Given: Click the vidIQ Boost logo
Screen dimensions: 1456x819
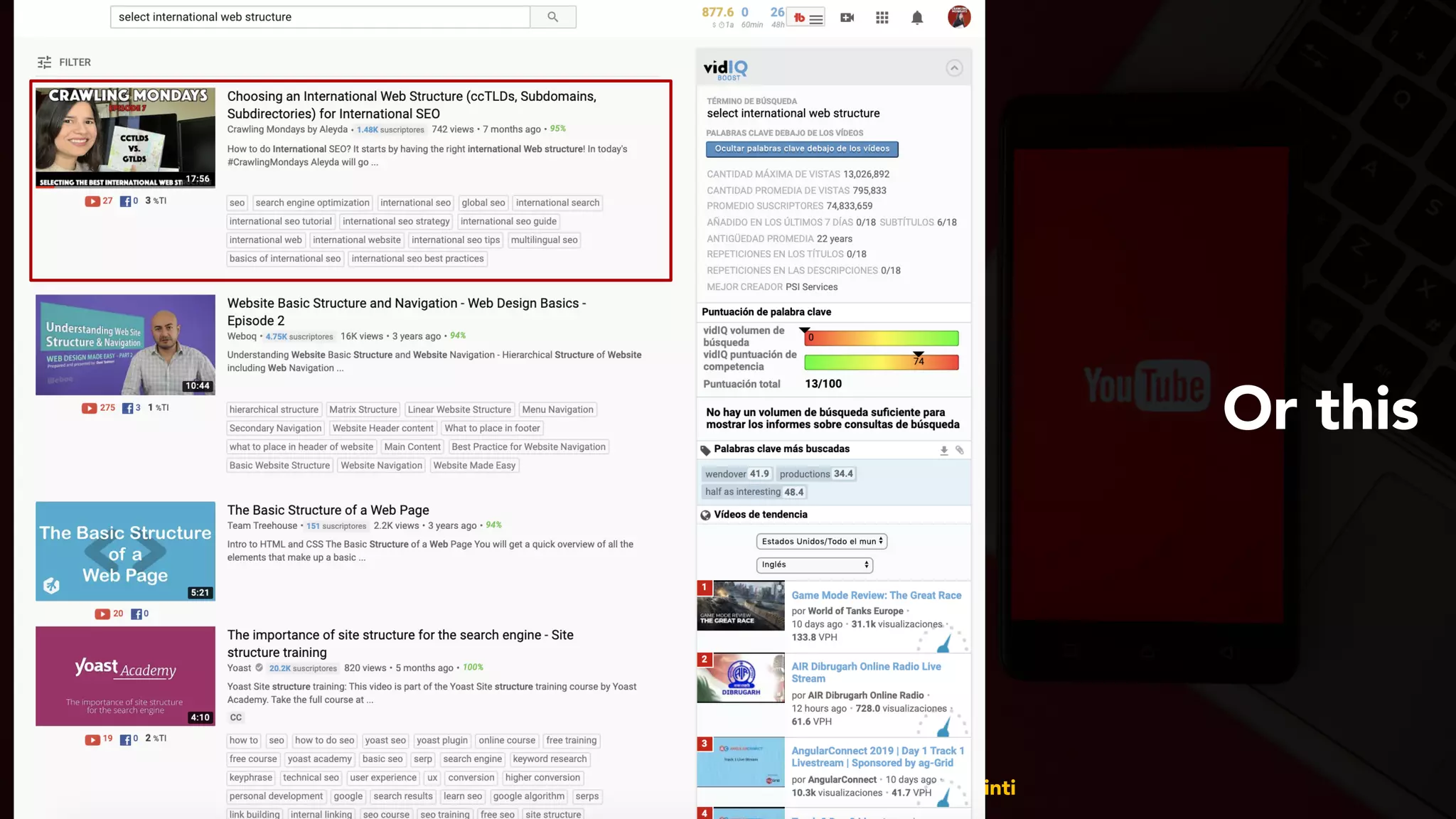Looking at the screenshot, I should point(725,69).
